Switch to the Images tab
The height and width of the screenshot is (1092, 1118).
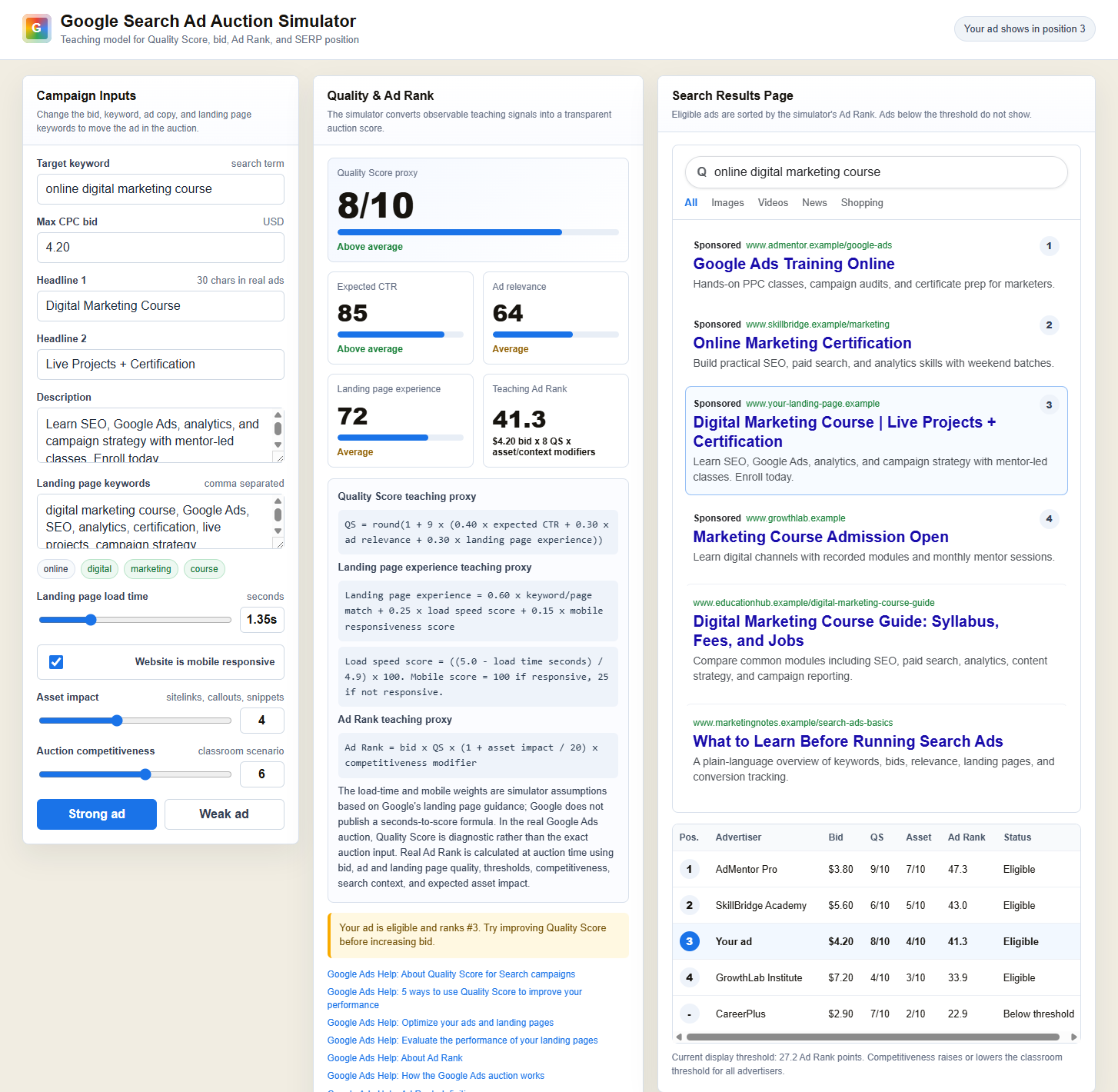727,203
